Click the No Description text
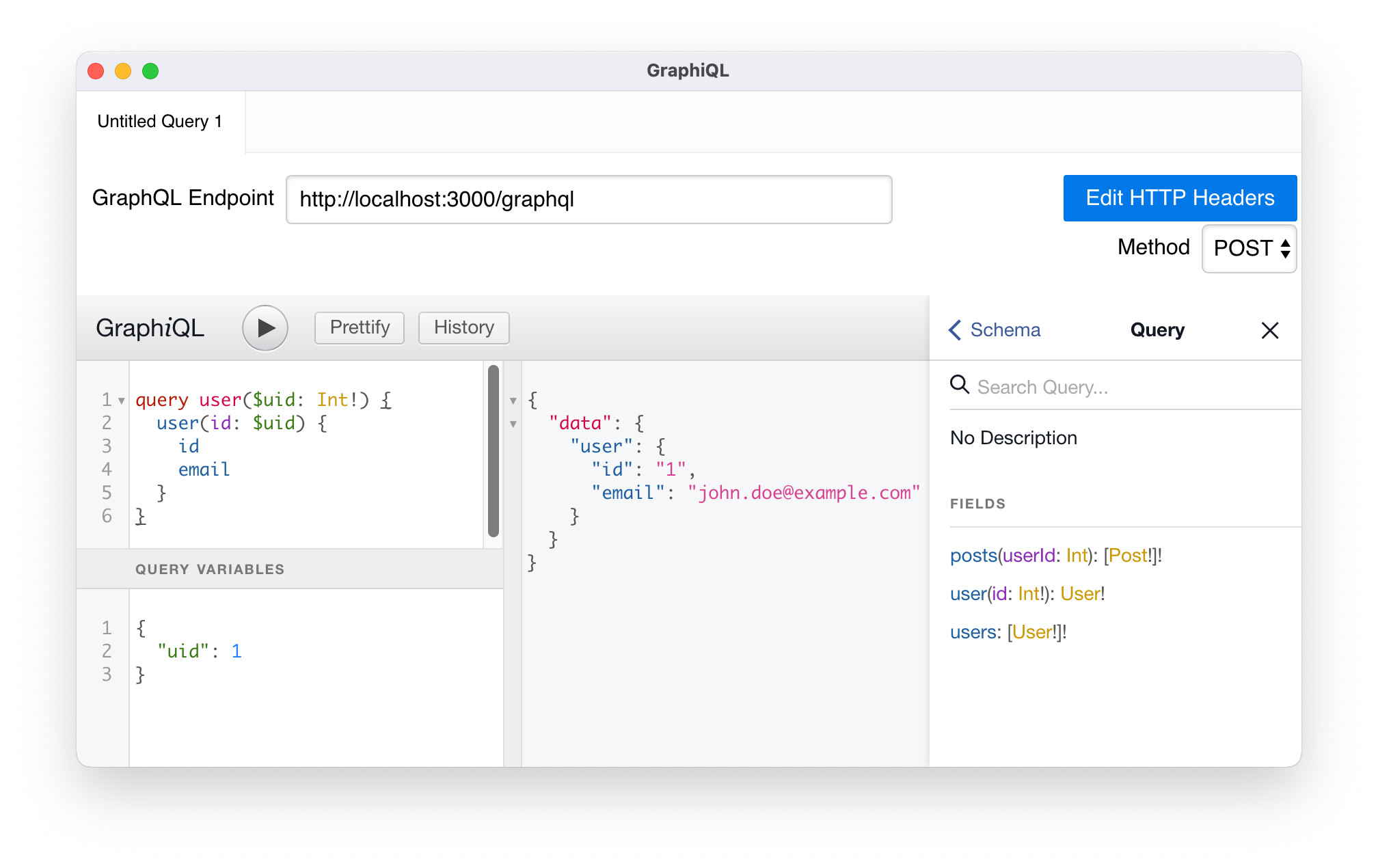Viewport: 1378px width, 868px height. pyautogui.click(x=1014, y=438)
